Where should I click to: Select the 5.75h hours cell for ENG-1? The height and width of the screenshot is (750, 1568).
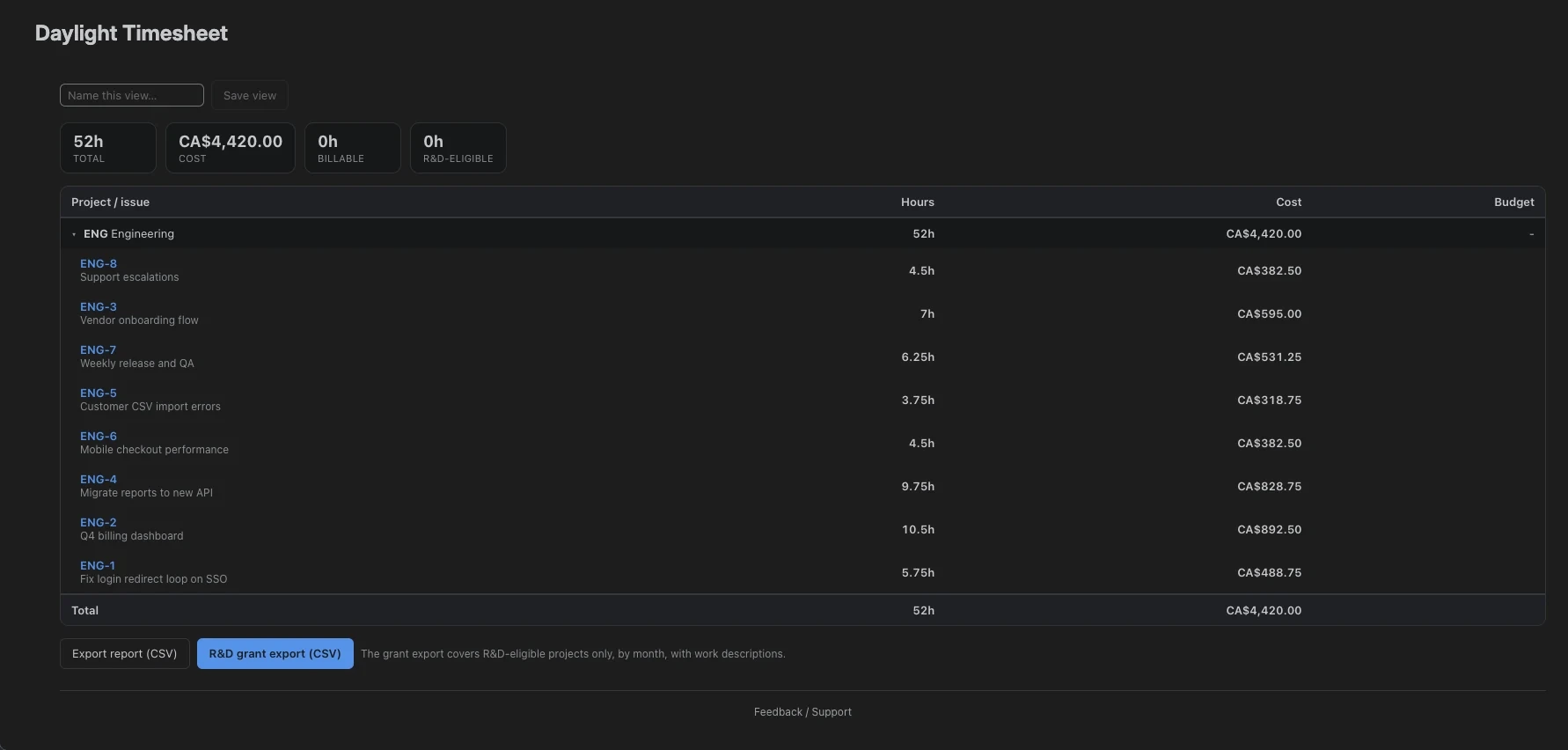tap(919, 572)
